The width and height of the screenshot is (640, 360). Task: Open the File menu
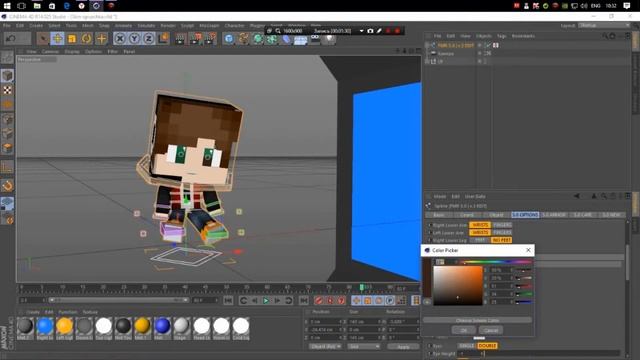click(7, 26)
